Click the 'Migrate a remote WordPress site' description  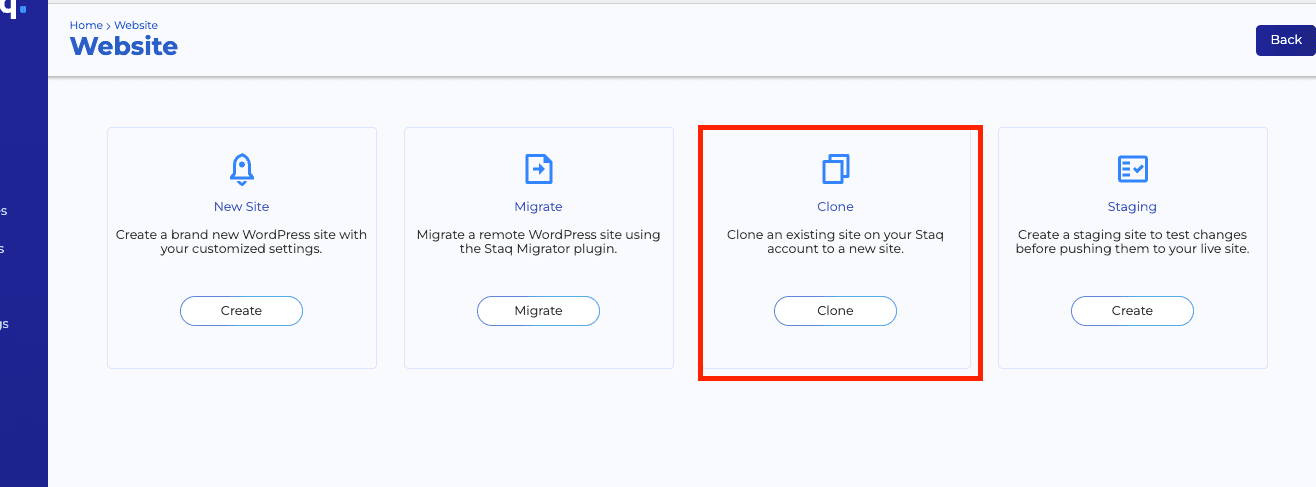538,242
